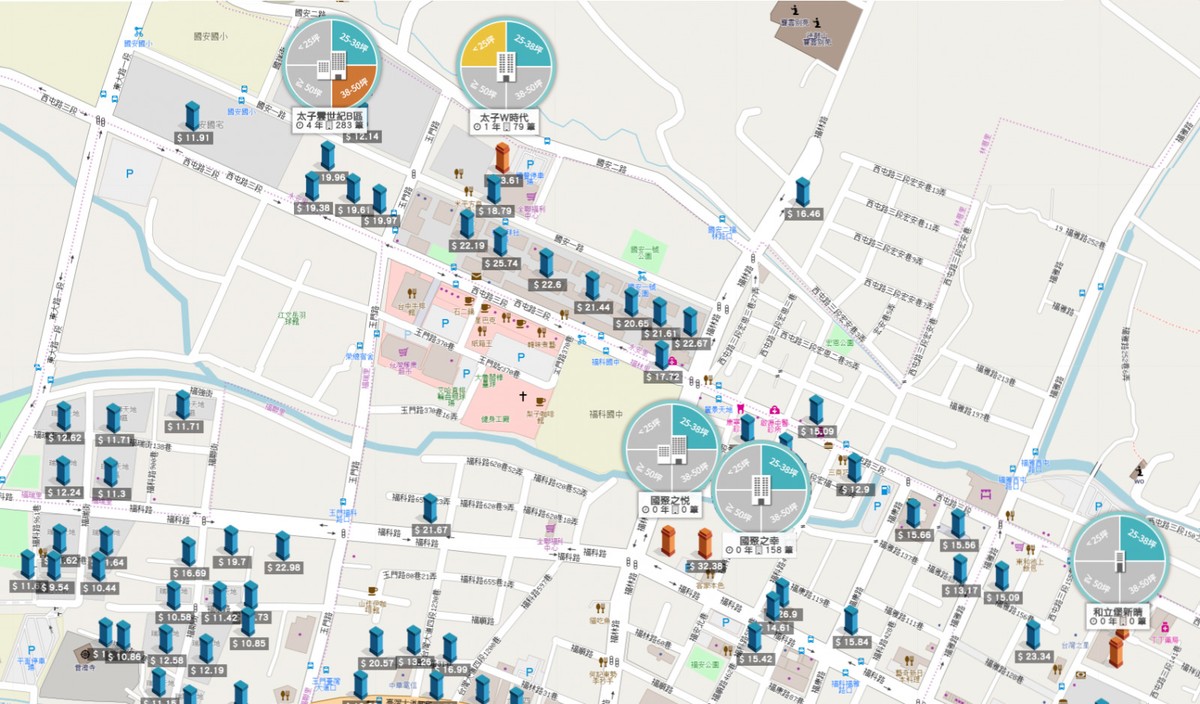The image size is (1200, 704).
Task: Click the $10.44 price tag
Action: tap(99, 588)
